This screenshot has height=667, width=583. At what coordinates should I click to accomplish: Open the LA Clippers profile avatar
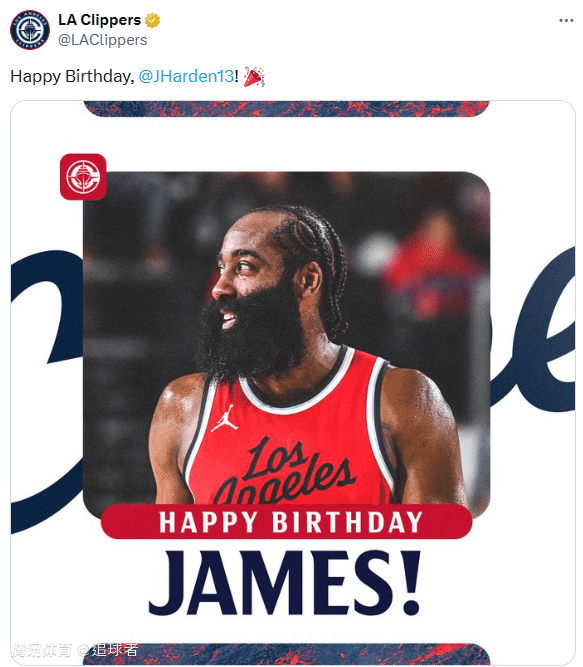30,30
